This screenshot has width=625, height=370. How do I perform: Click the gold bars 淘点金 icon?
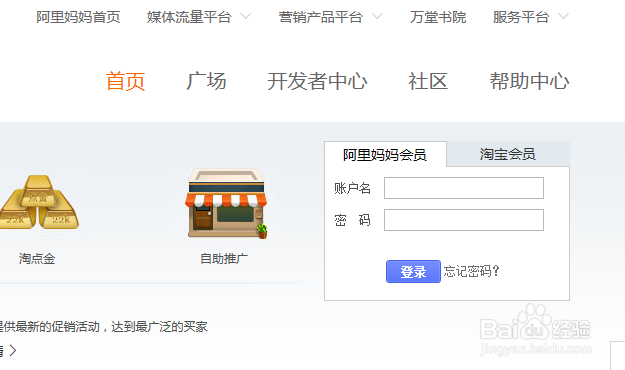(39, 203)
